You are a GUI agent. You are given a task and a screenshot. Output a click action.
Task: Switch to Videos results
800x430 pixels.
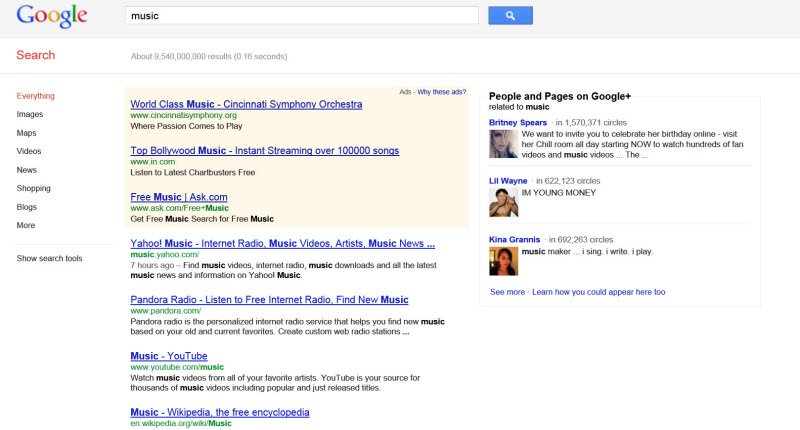[x=29, y=151]
